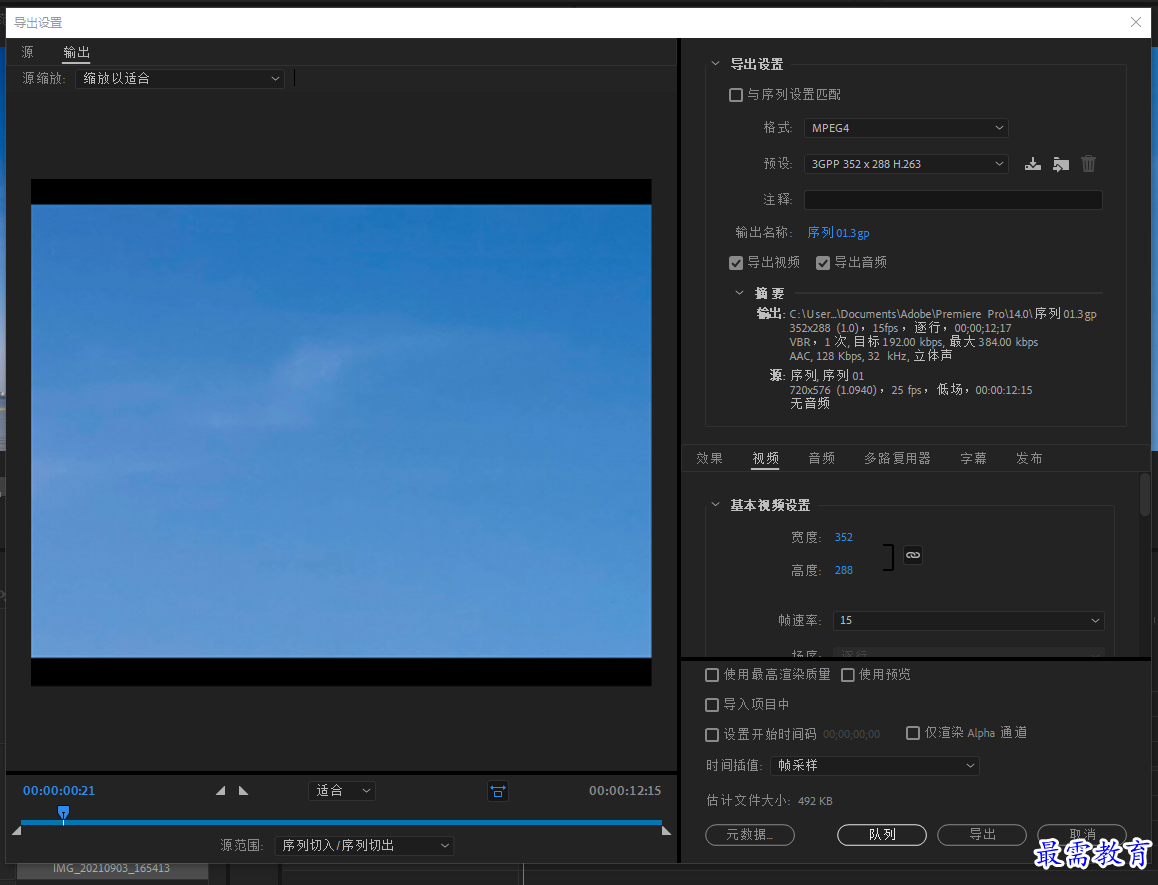Close the export settings dialog
The height and width of the screenshot is (885, 1158).
coord(1136,22)
